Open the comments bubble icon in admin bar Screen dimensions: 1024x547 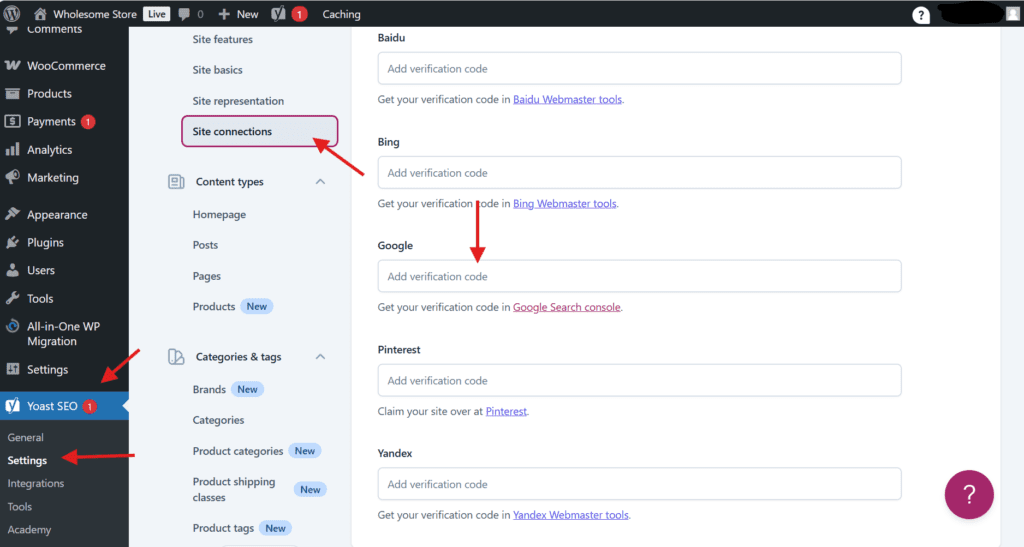184,14
